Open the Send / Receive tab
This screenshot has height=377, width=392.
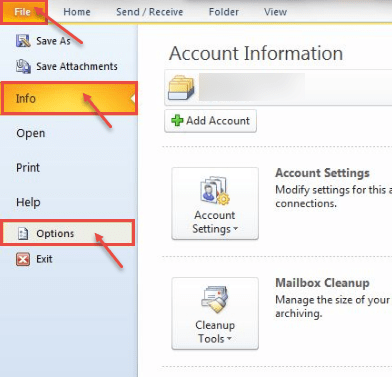(149, 12)
